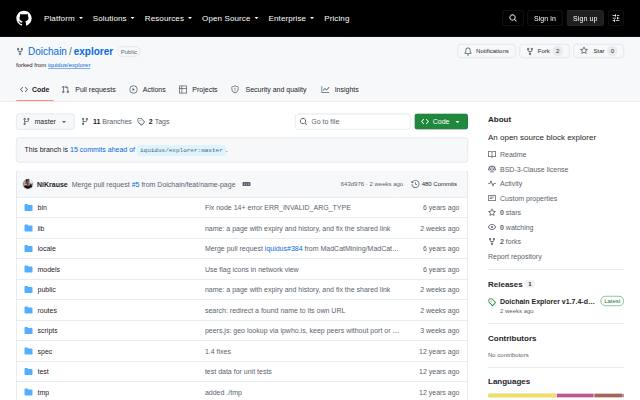
Task: Open the Activity pulse link
Action: 505,183
